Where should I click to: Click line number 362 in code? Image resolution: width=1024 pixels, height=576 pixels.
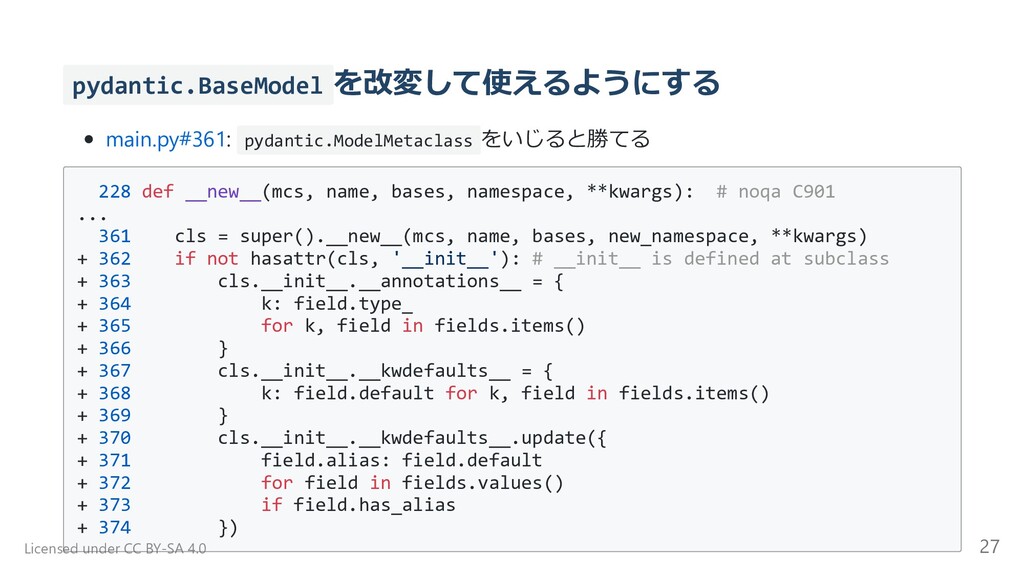[114, 259]
